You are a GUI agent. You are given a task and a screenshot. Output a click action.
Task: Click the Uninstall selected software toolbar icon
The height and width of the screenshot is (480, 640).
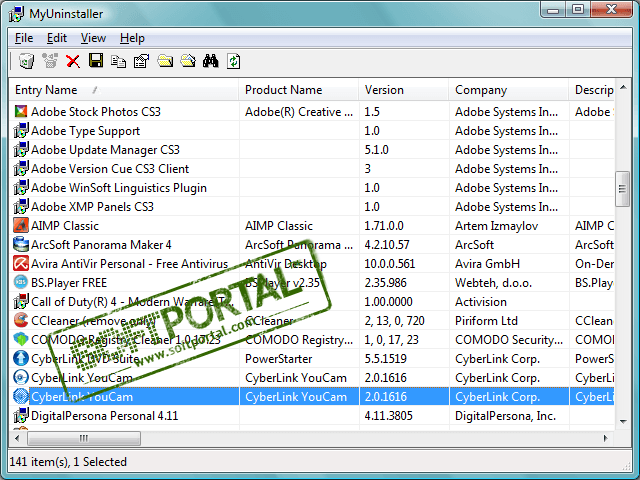[27, 61]
